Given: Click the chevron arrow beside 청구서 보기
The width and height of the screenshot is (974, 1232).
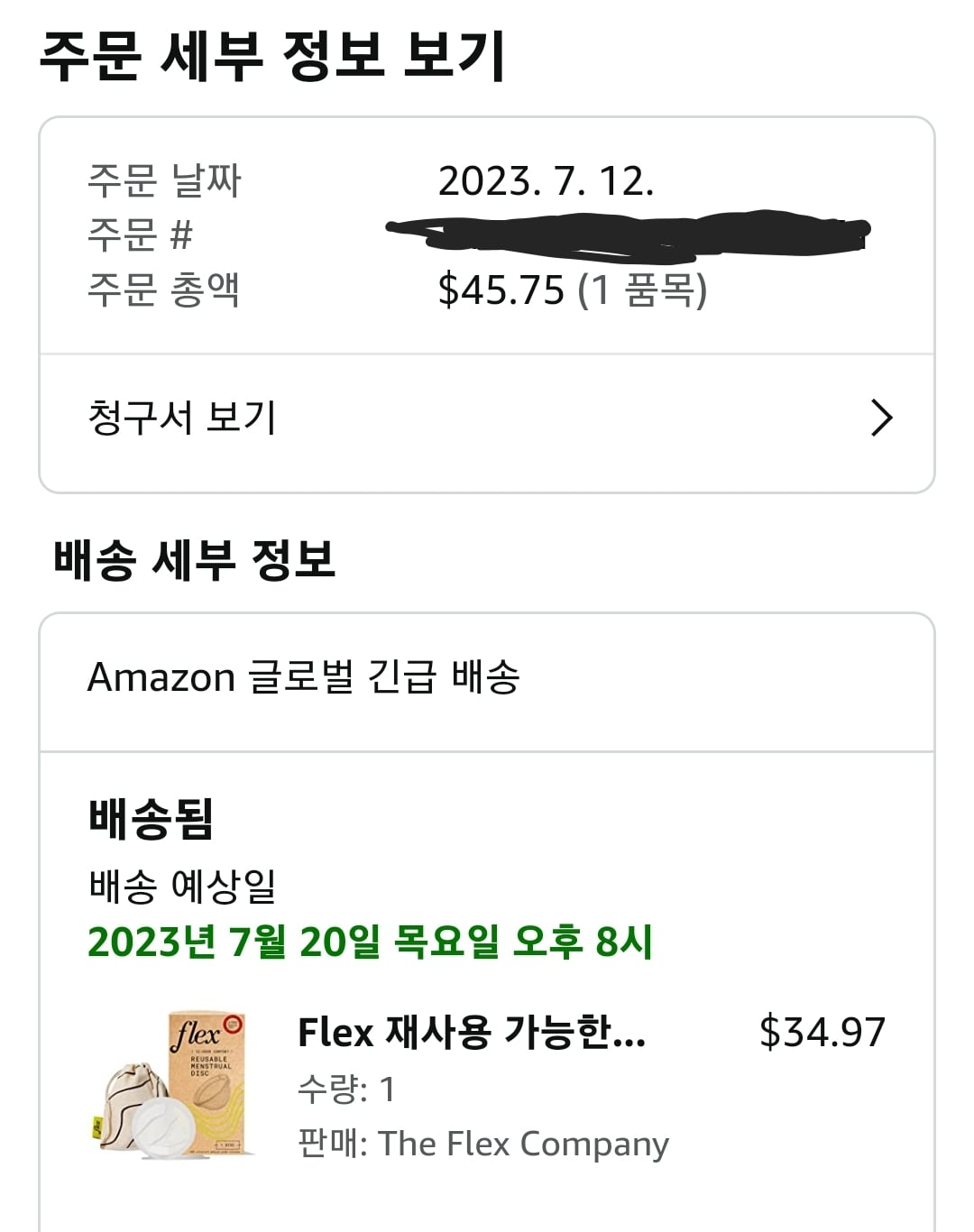Looking at the screenshot, I should [x=881, y=418].
